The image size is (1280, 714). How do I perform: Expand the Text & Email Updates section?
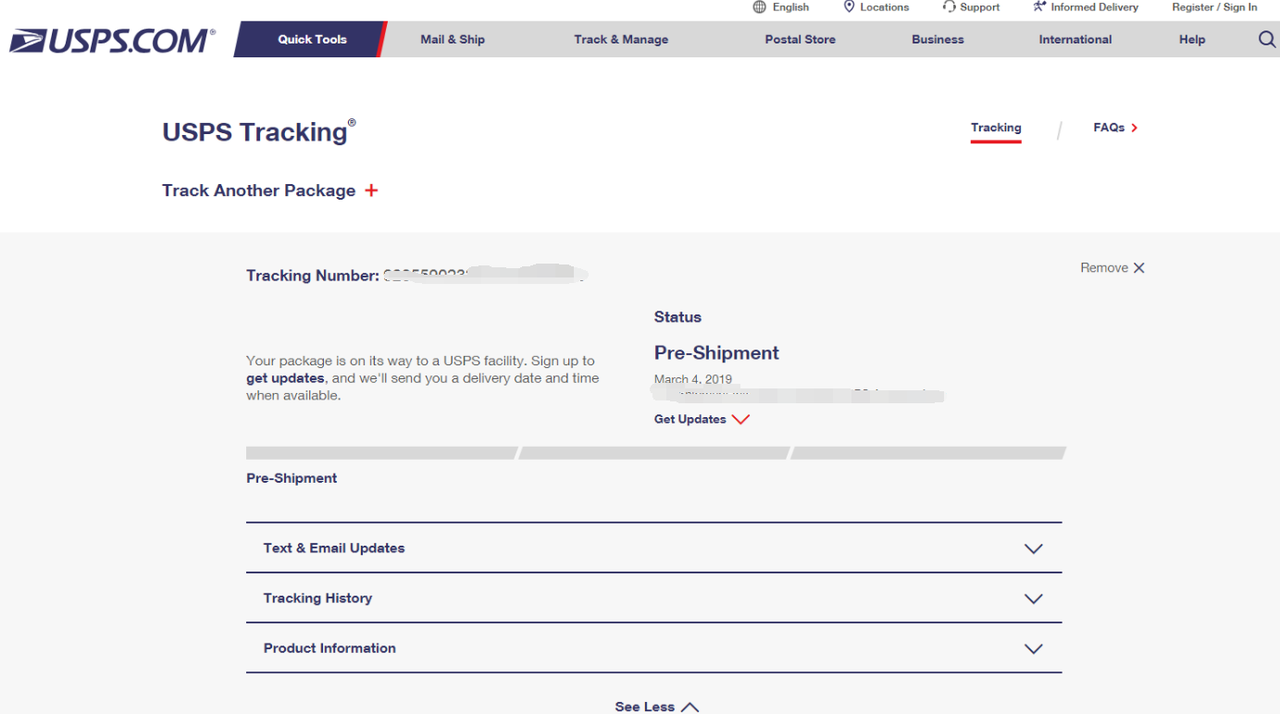coord(654,548)
